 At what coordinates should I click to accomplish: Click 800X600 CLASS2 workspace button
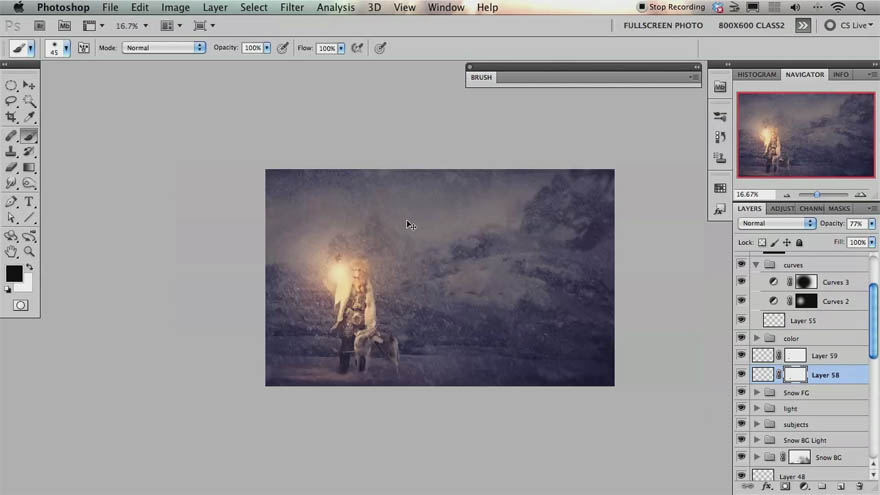pyautogui.click(x=751, y=25)
